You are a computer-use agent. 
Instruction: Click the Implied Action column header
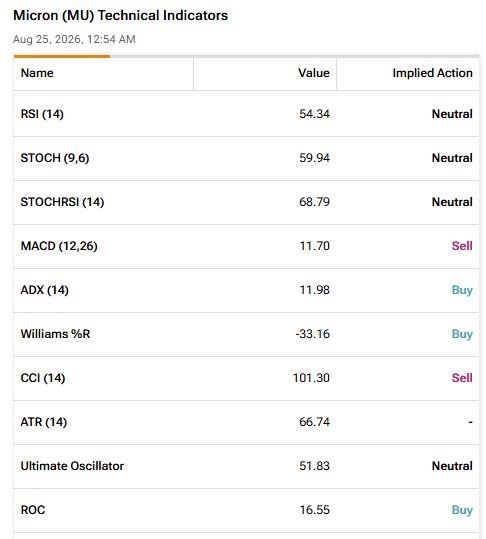pos(432,73)
